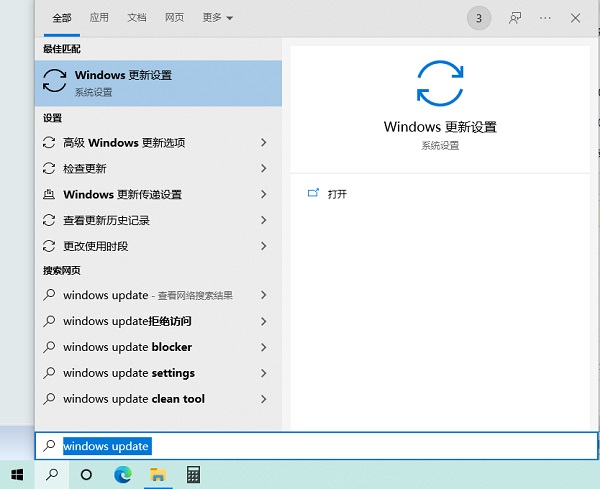
Task: Open Calculator from the taskbar
Action: click(x=193, y=475)
